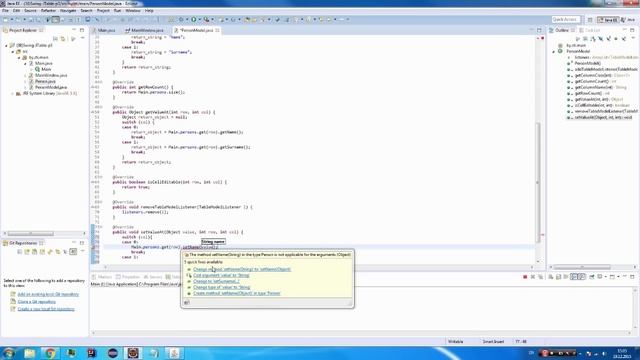Open the Window menu
Viewport: 640px width, 360px height.
click(133, 11)
